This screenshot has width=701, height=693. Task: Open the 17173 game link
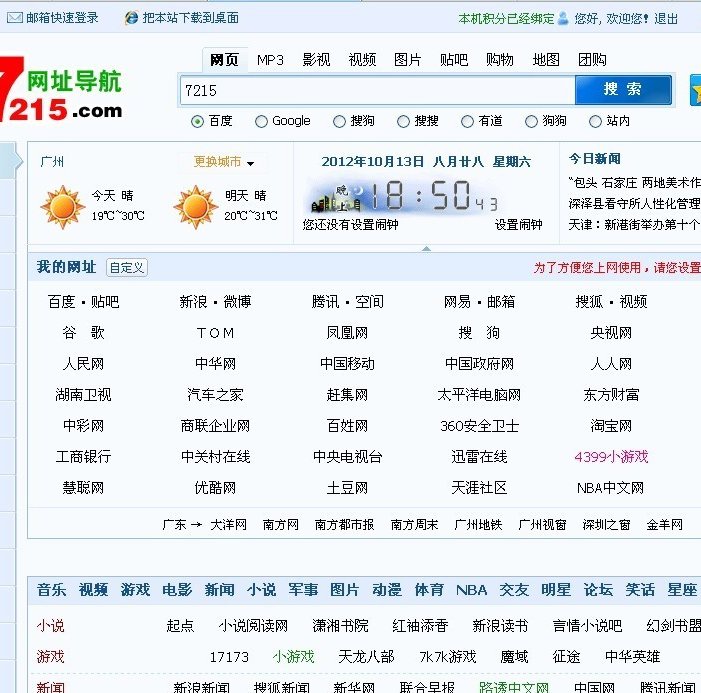point(229,657)
